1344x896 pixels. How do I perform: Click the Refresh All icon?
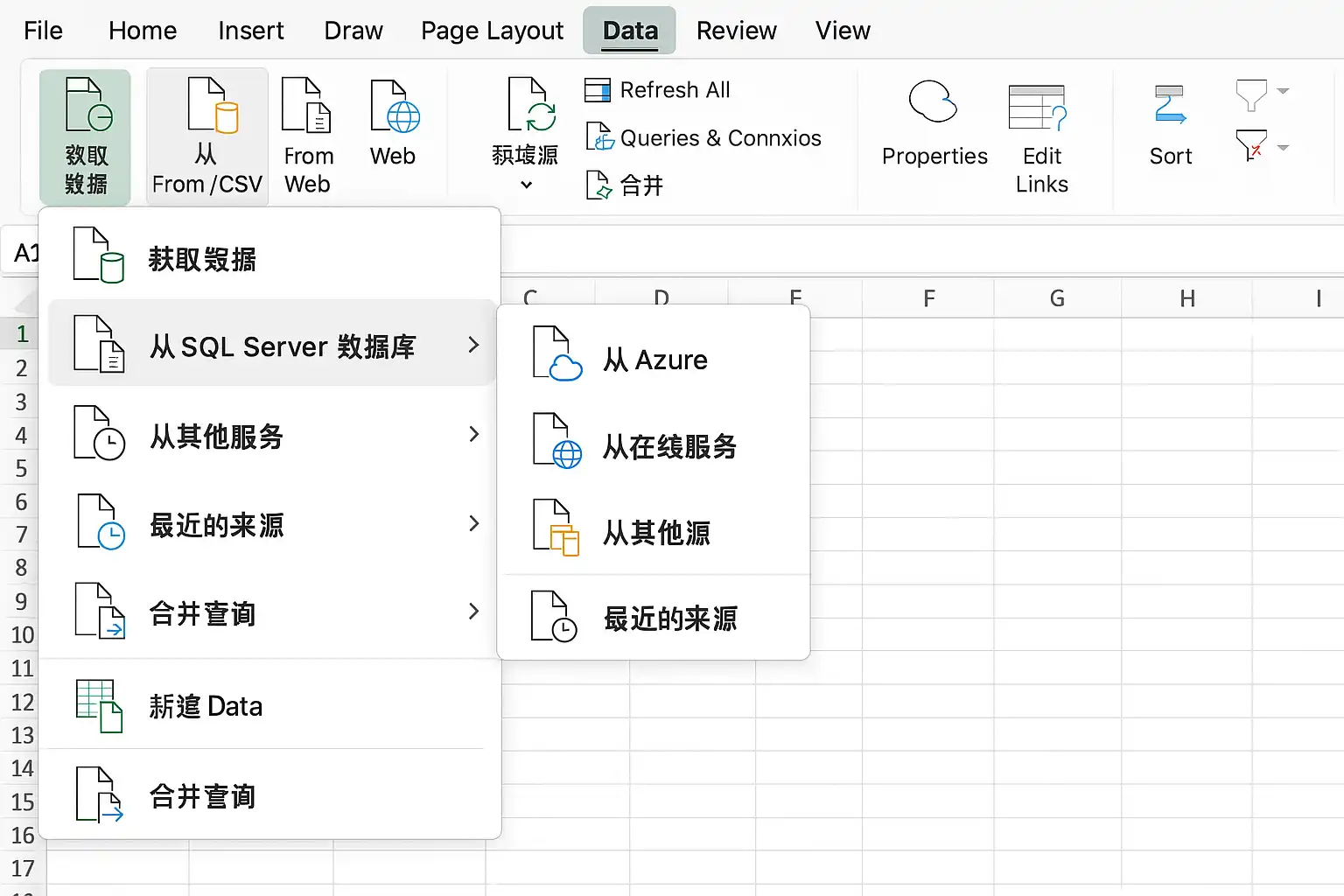click(598, 90)
